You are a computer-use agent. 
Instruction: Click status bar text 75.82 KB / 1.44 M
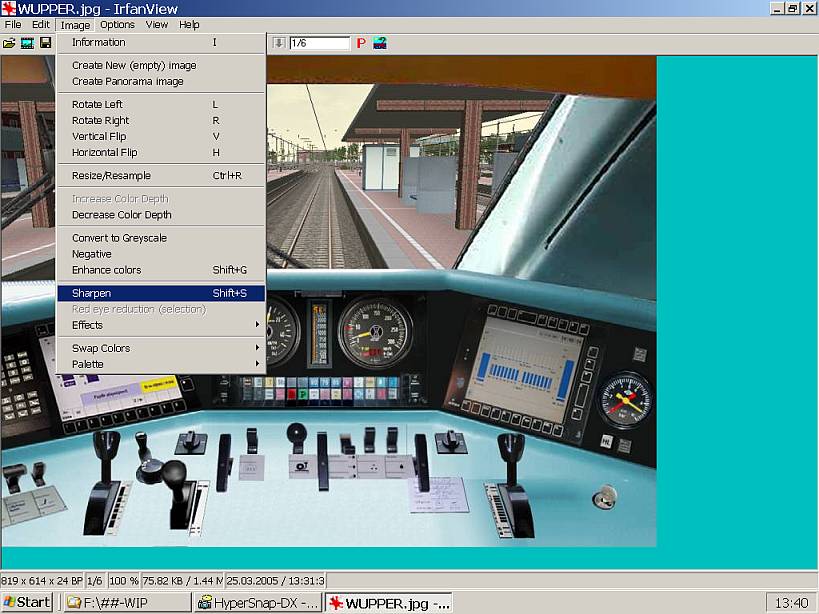point(182,581)
